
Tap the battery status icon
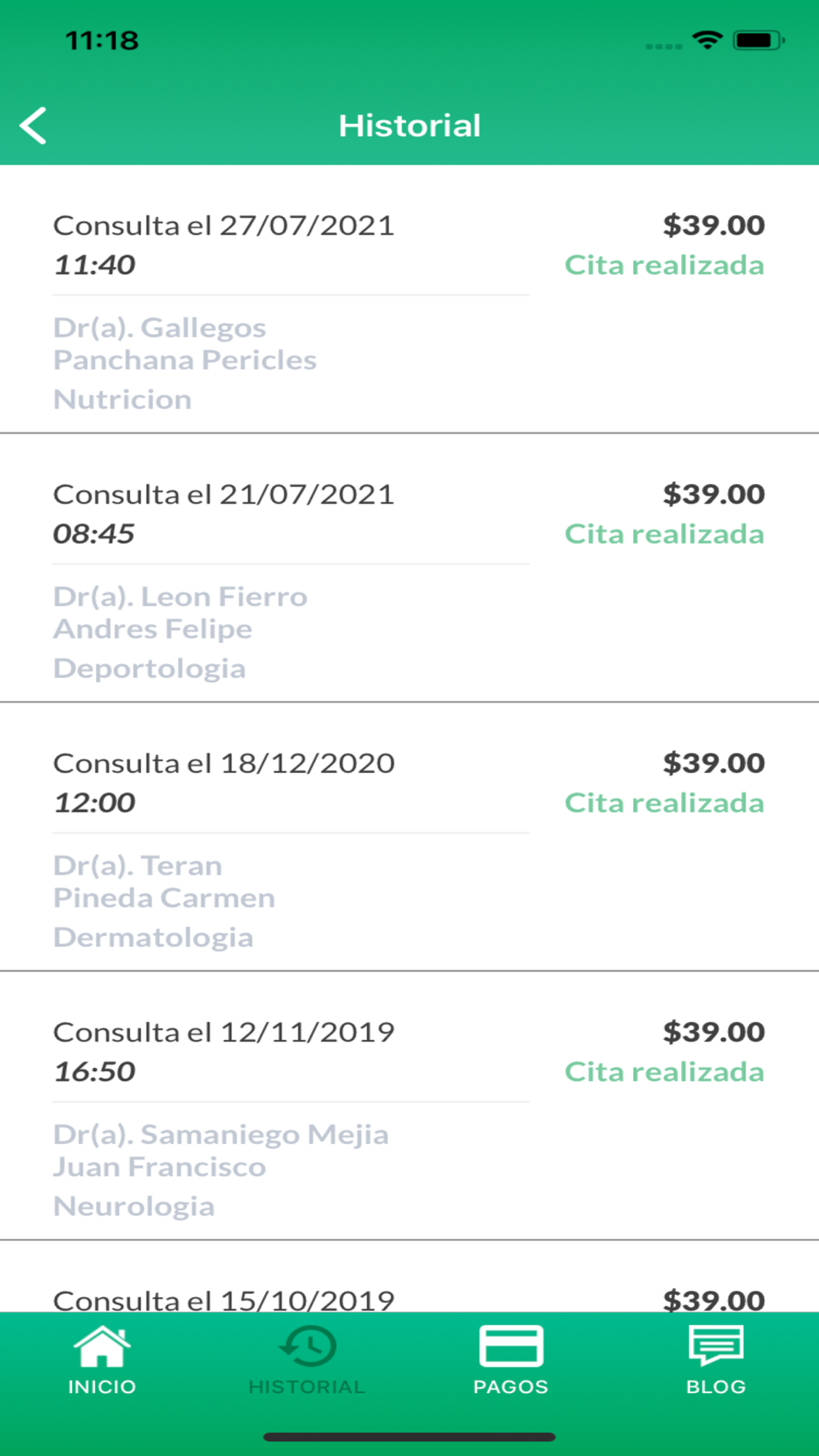click(758, 40)
